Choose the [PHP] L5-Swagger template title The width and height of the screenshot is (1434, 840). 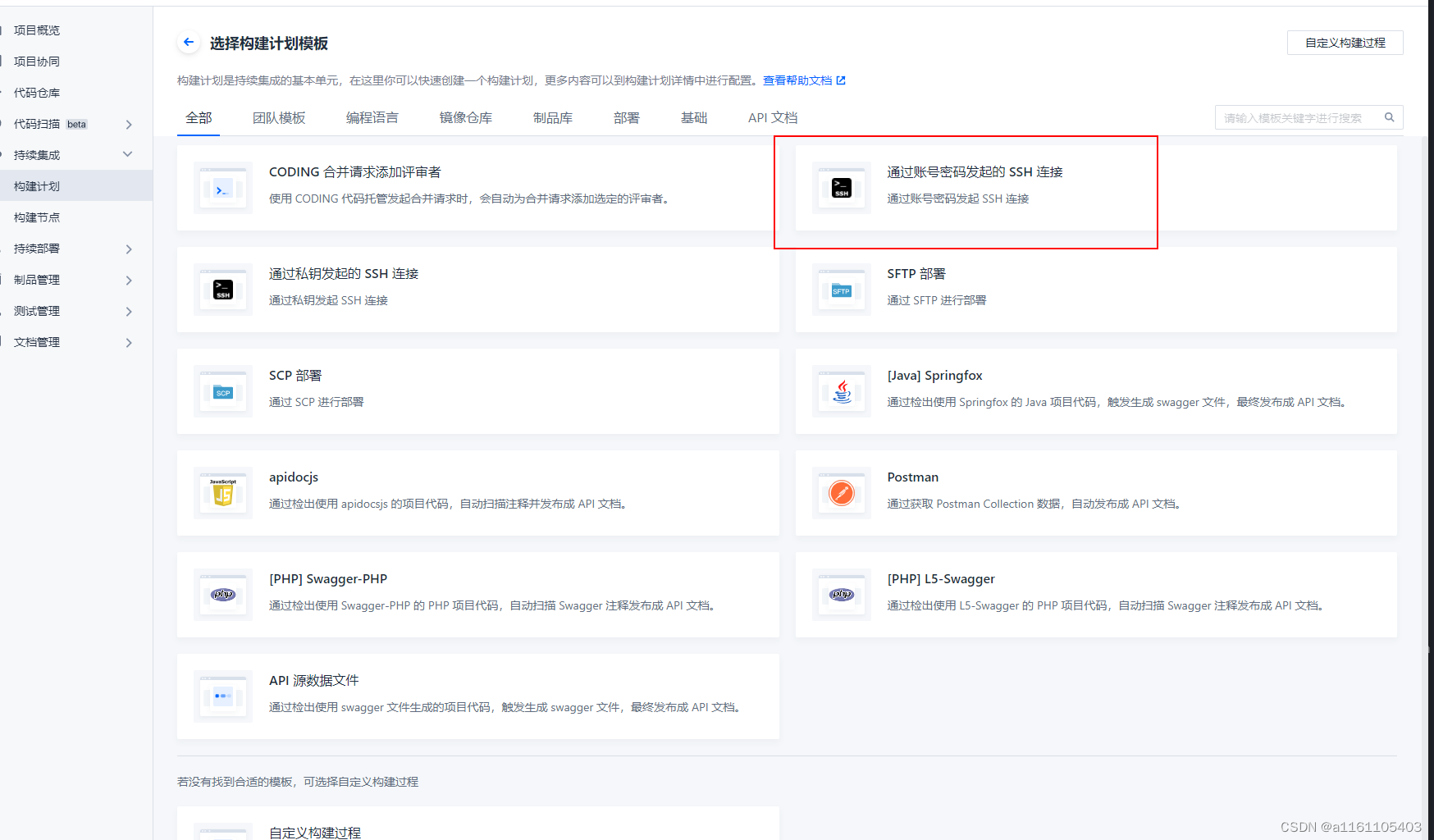pyautogui.click(x=941, y=578)
